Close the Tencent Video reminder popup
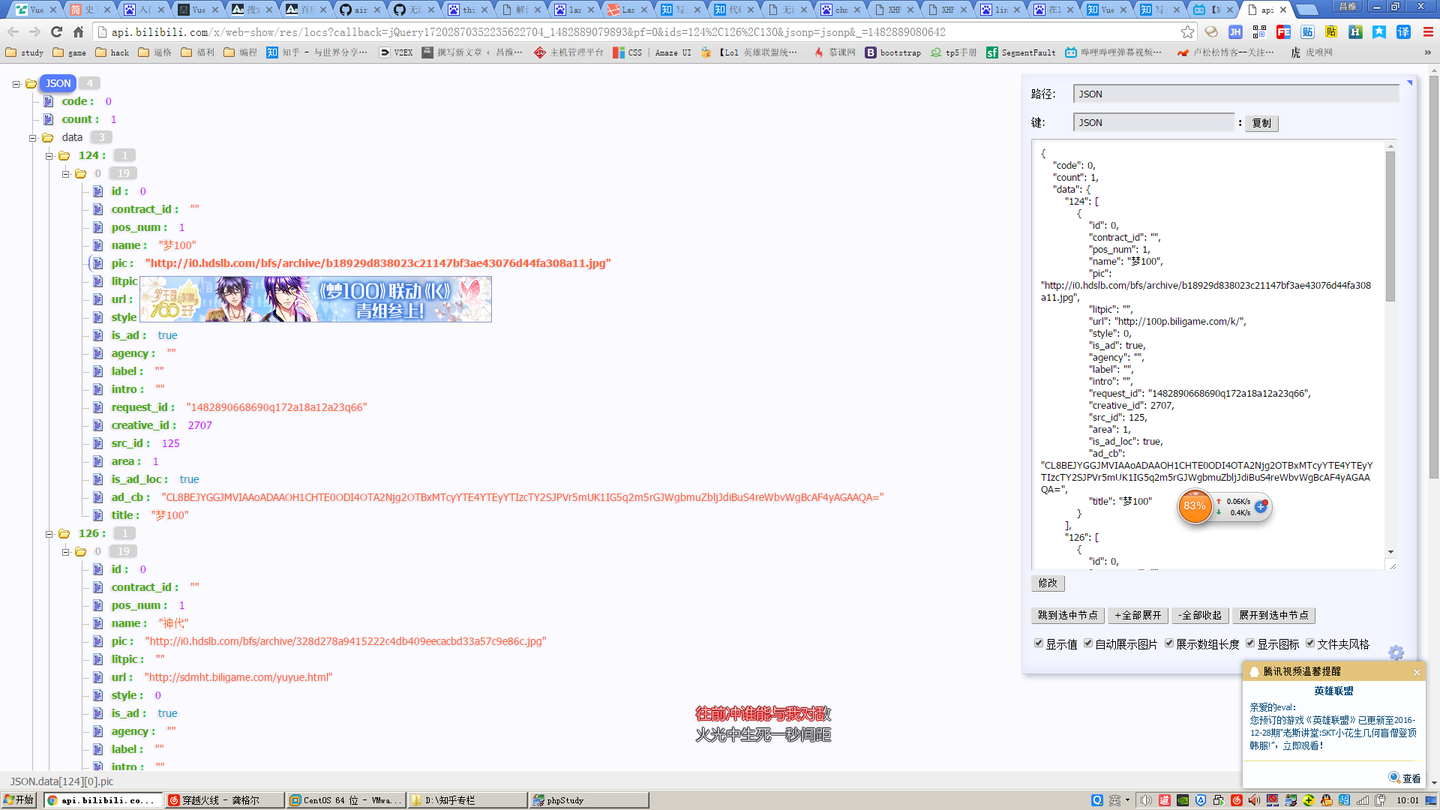The height and width of the screenshot is (810, 1440). (1416, 672)
